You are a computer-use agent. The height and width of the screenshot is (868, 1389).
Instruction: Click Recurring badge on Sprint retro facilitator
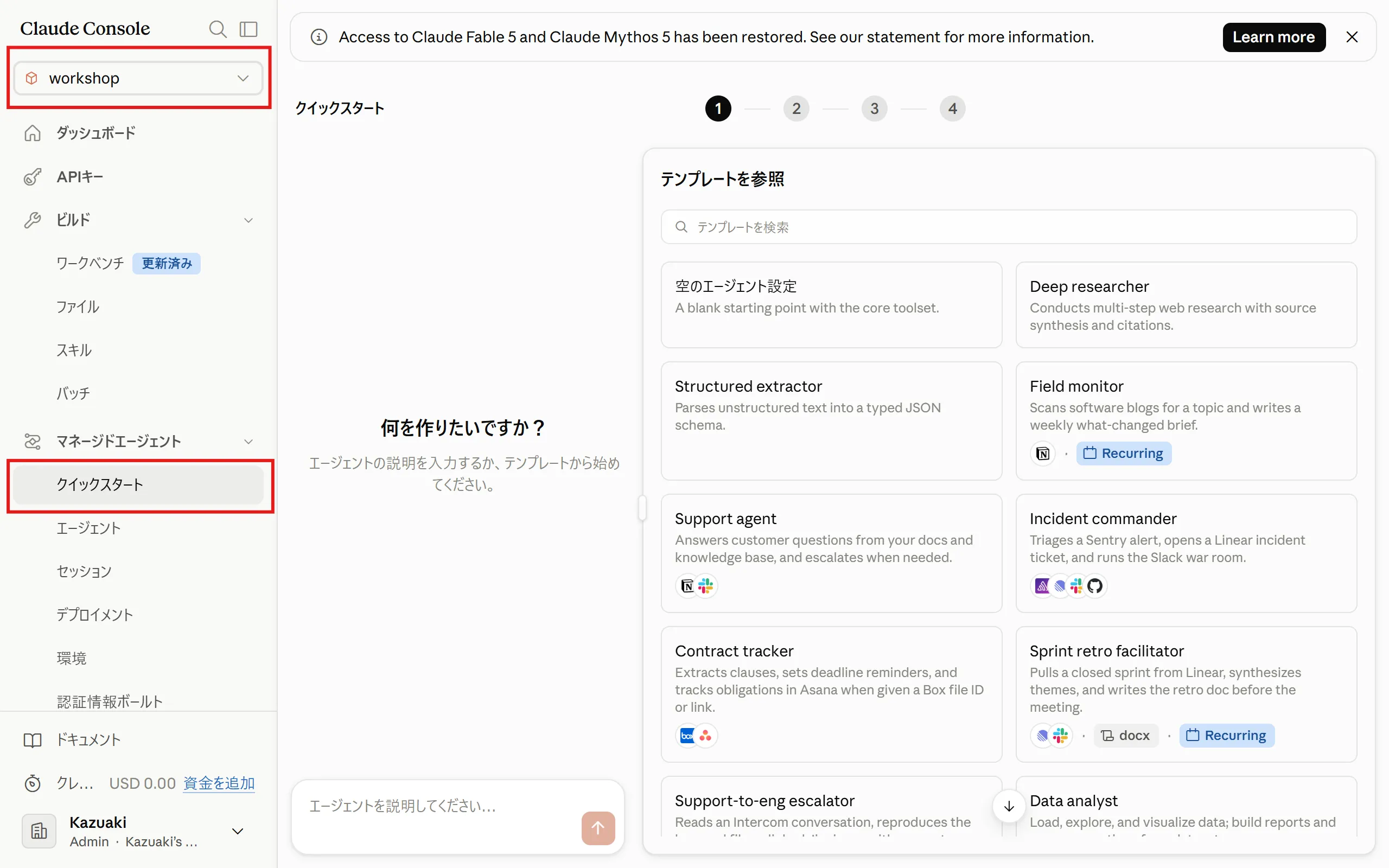[x=1227, y=736]
